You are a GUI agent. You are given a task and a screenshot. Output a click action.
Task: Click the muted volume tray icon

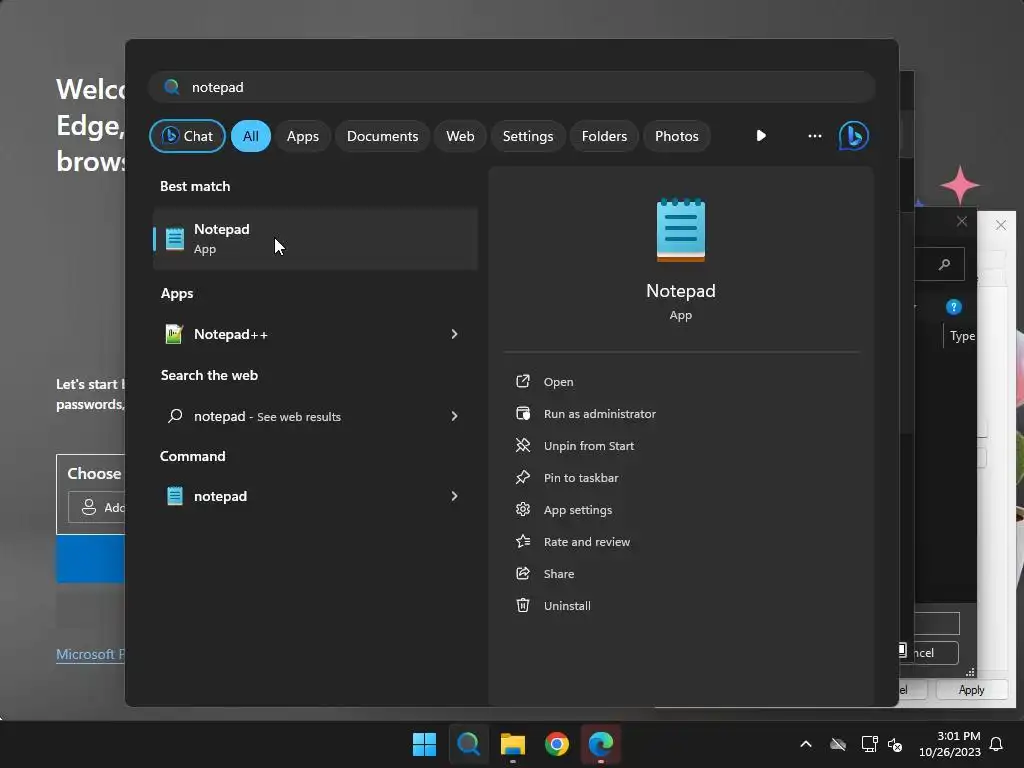click(x=895, y=744)
